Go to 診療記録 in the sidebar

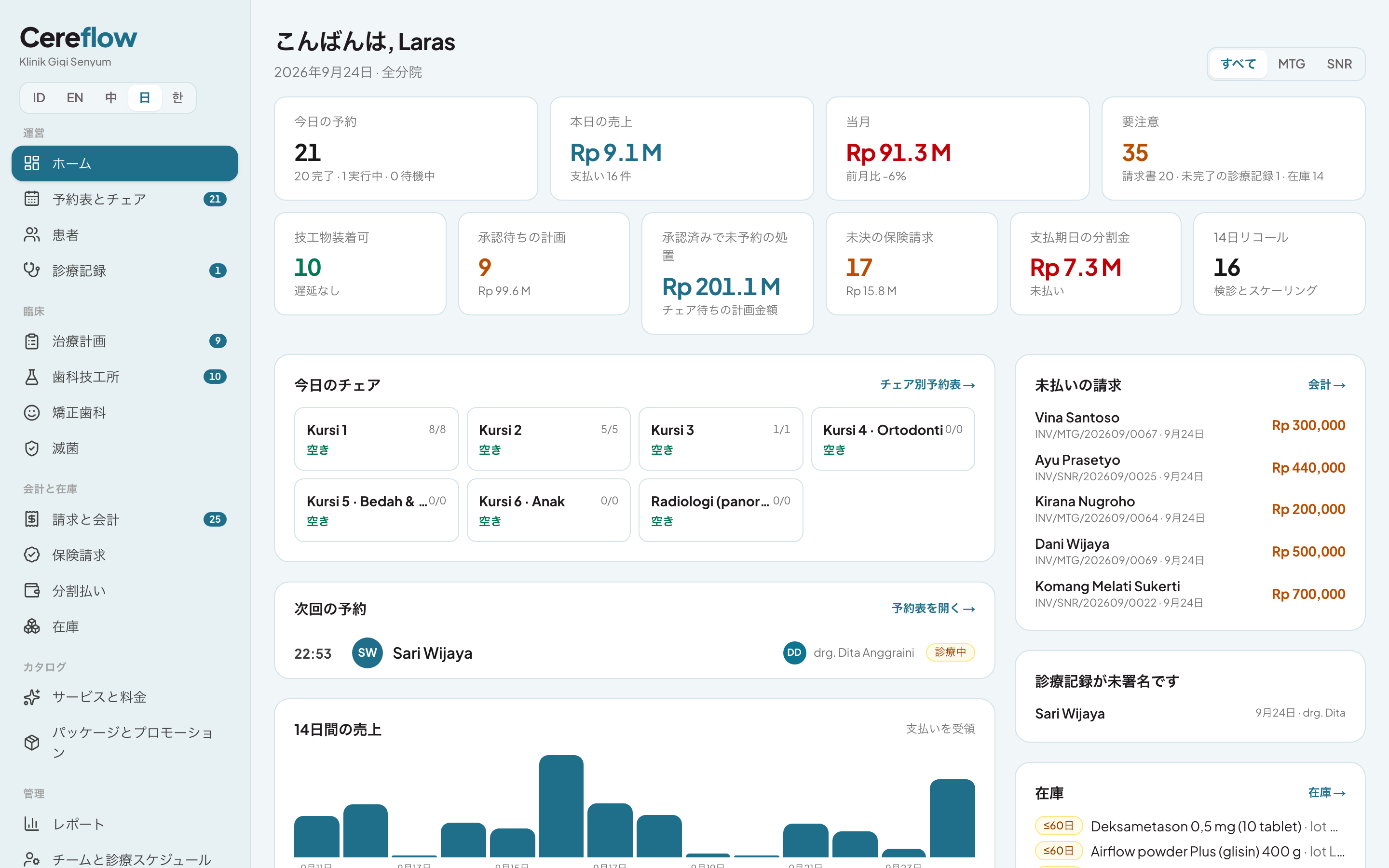coord(124,271)
